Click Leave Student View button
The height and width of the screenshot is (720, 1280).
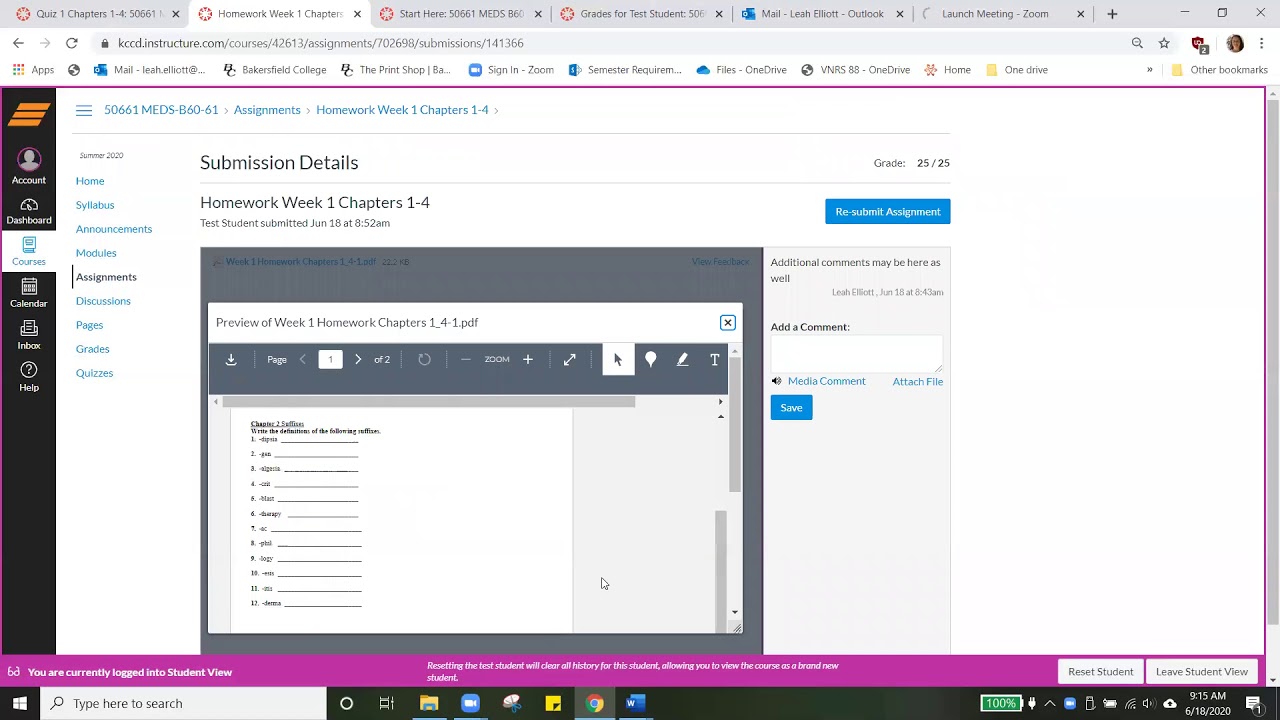pos(1202,672)
